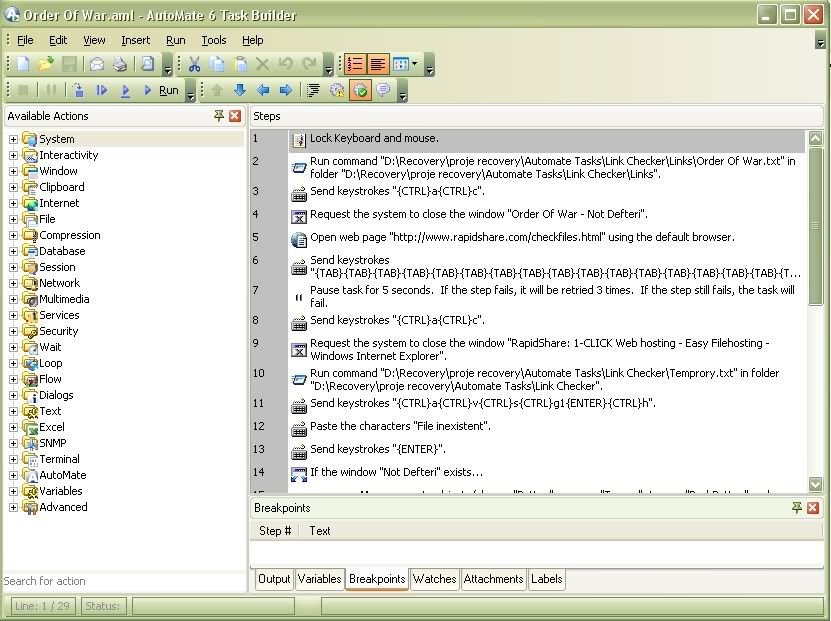Expand the System actions folder
The height and width of the screenshot is (621, 831).
point(13,139)
